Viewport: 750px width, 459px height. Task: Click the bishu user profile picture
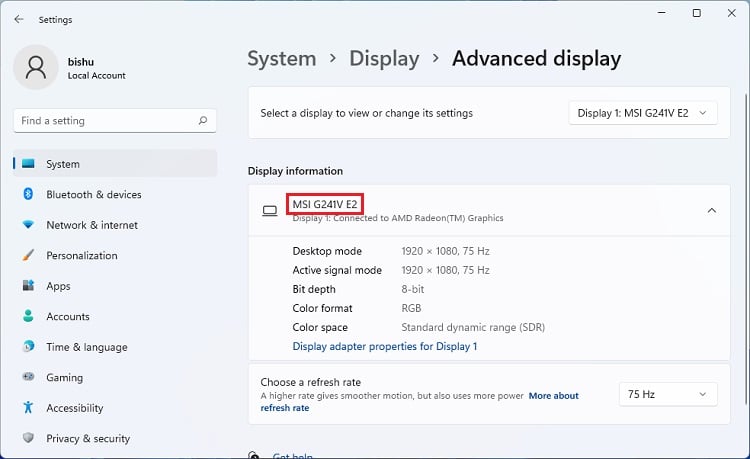click(36, 67)
